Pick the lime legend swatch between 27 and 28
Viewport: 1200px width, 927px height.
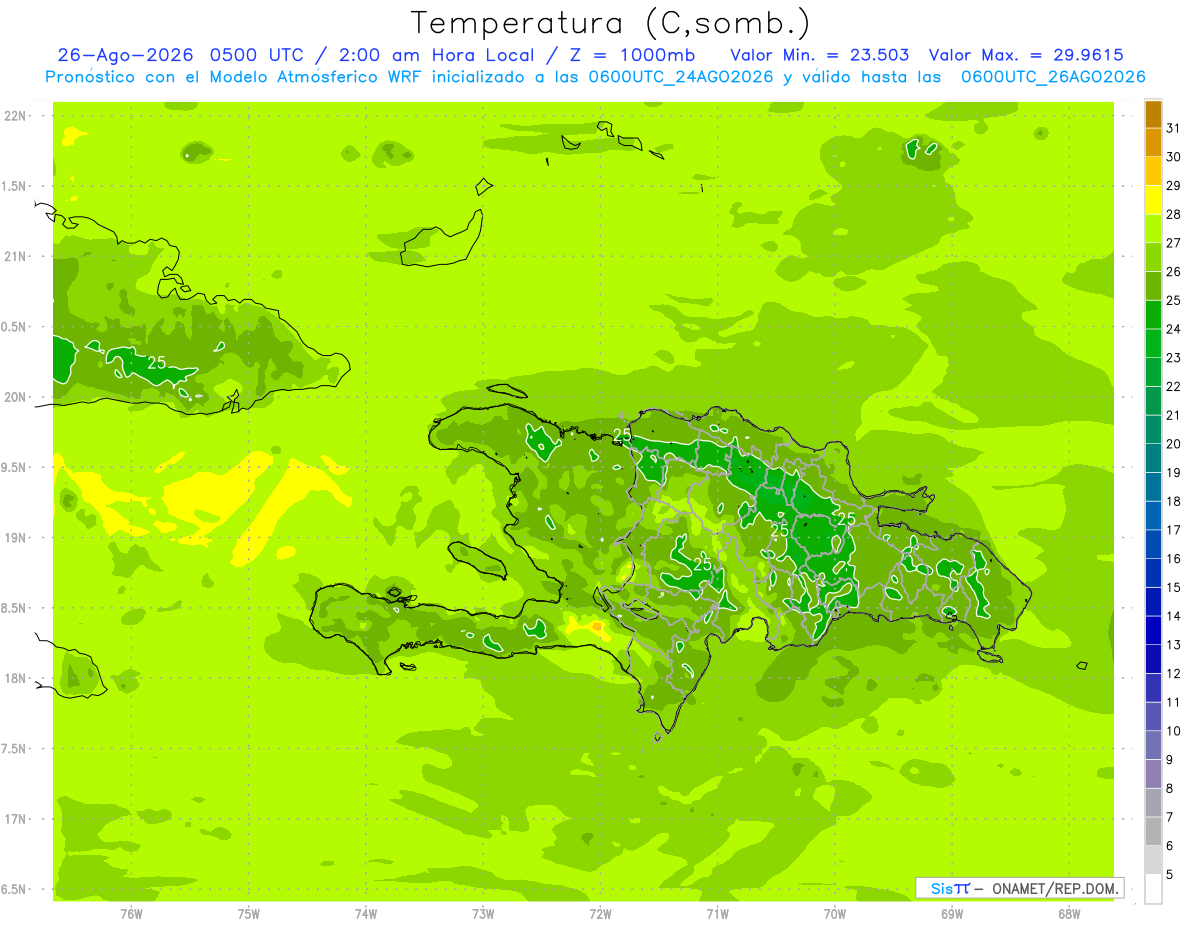click(1153, 229)
